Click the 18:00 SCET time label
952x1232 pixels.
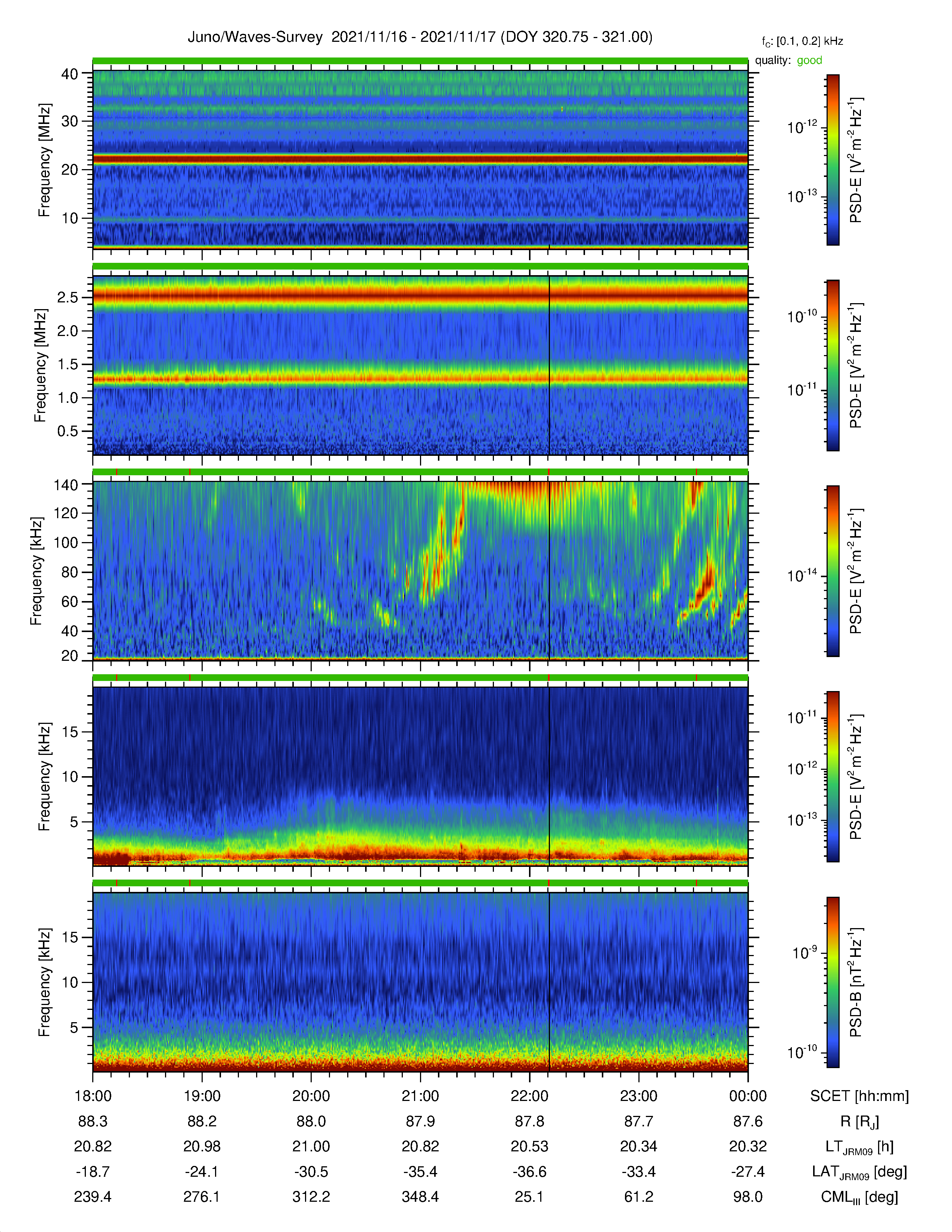coord(93,1096)
